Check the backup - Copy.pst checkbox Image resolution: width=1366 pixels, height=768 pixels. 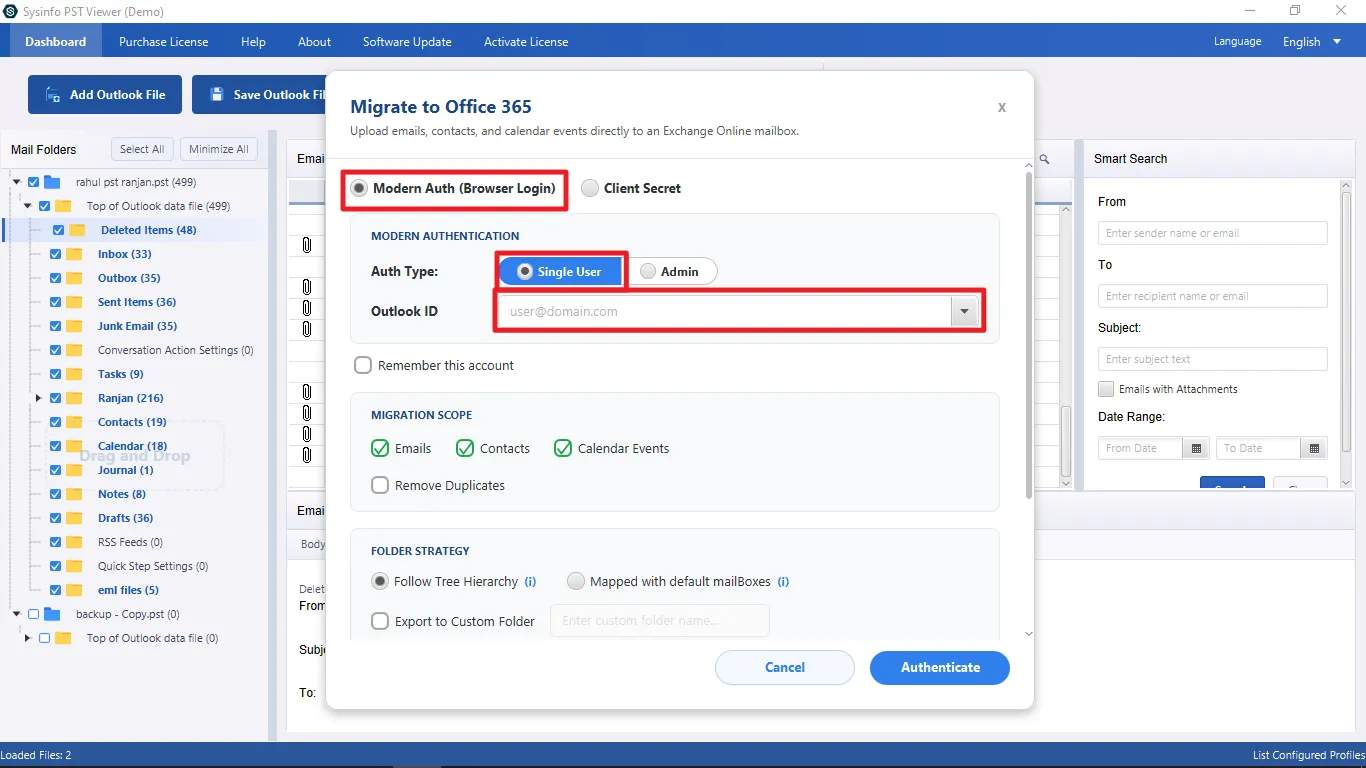(x=34, y=614)
